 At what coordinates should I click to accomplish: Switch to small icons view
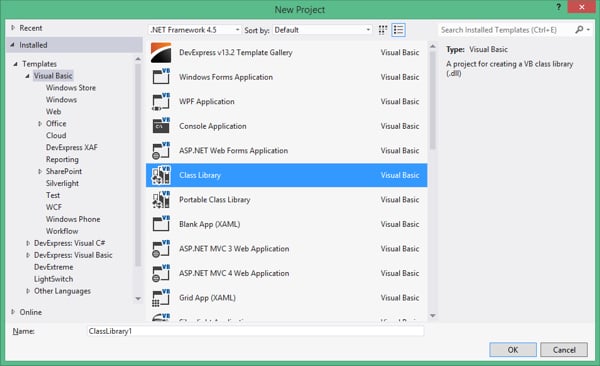383,30
